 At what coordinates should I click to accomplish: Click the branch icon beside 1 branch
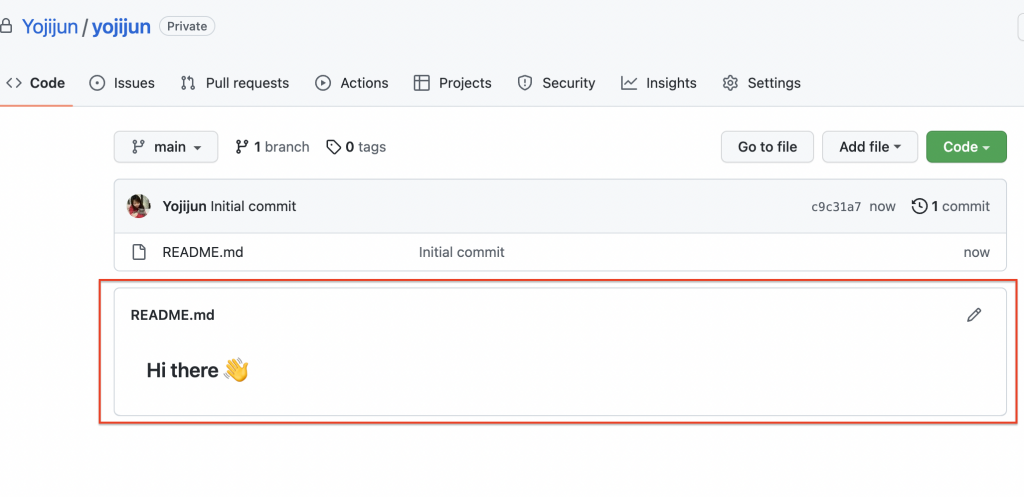242,147
